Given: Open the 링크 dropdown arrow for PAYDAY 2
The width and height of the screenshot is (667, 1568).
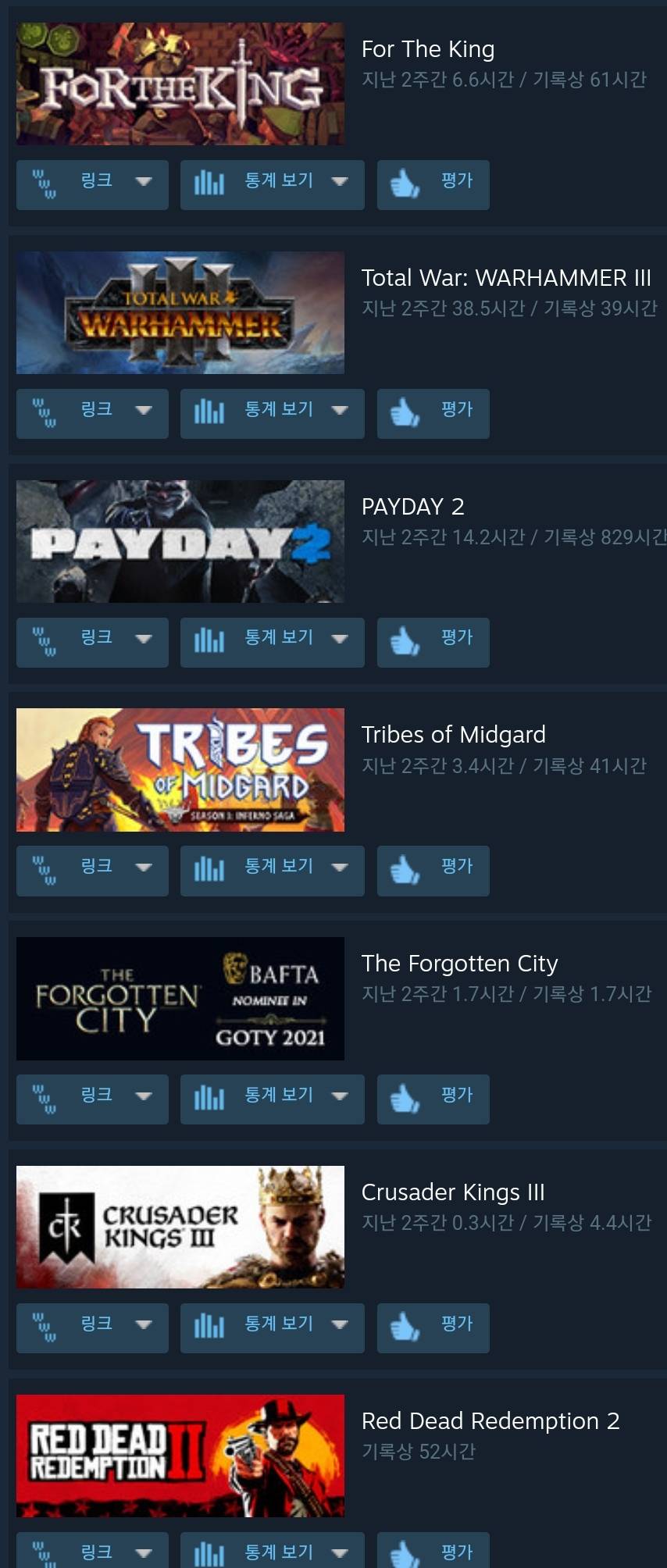Looking at the screenshot, I should tap(143, 639).
